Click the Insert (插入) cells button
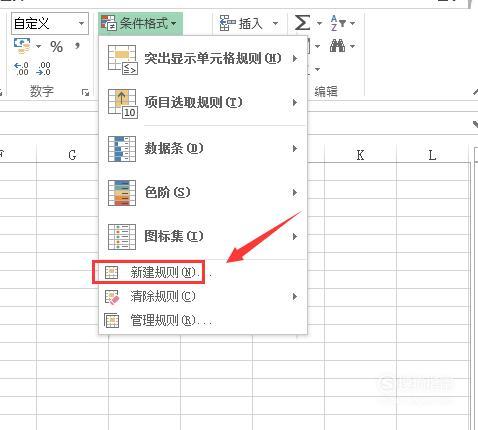This screenshot has height=430, width=478. point(241,23)
